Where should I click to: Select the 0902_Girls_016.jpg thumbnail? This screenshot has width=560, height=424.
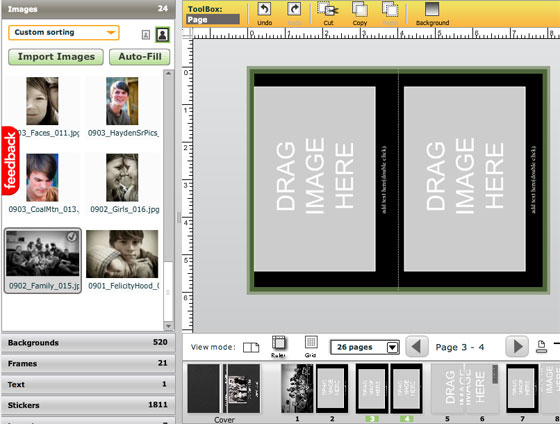click(122, 178)
